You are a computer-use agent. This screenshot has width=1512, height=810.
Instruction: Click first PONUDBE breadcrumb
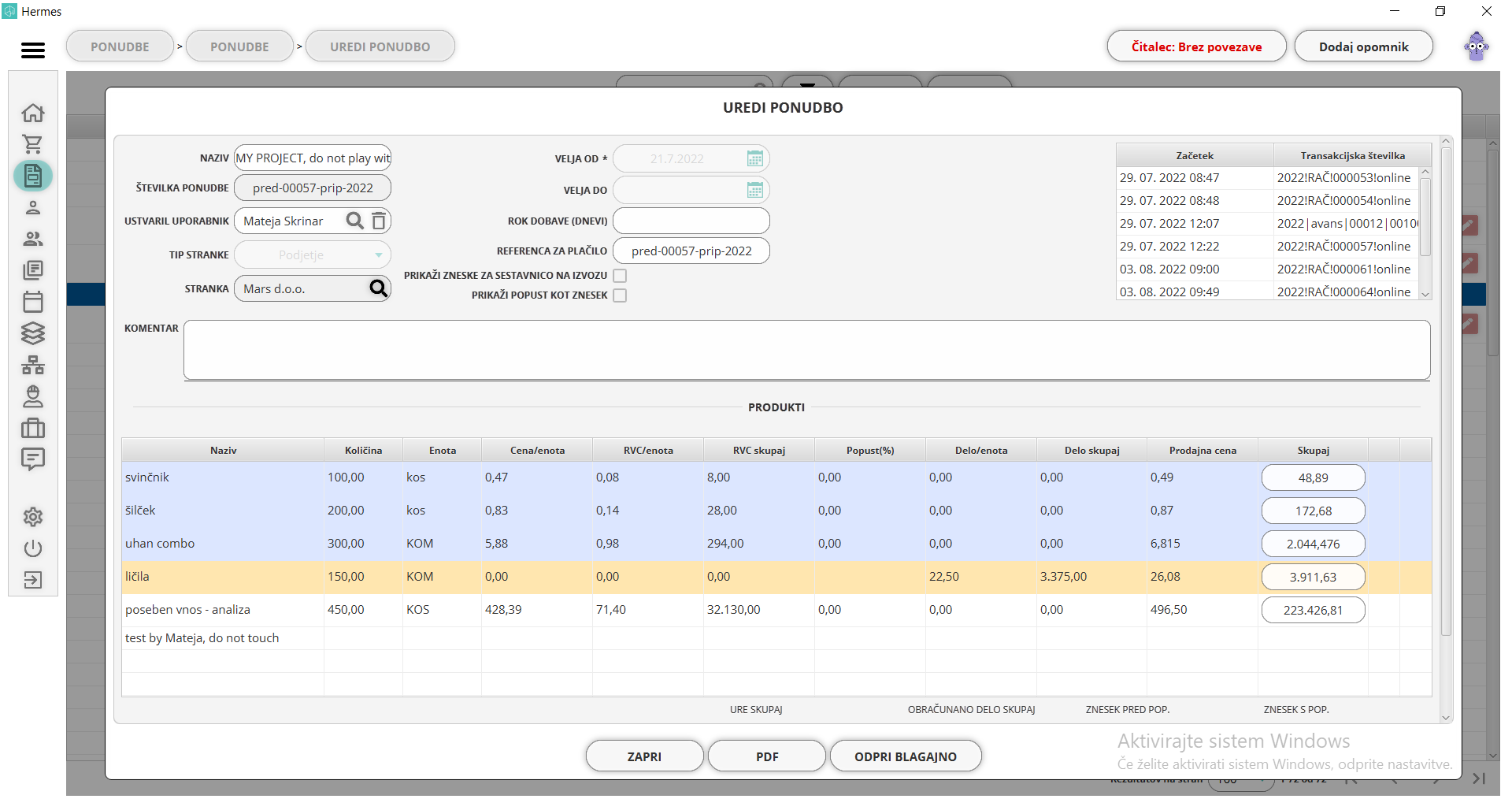pos(120,46)
